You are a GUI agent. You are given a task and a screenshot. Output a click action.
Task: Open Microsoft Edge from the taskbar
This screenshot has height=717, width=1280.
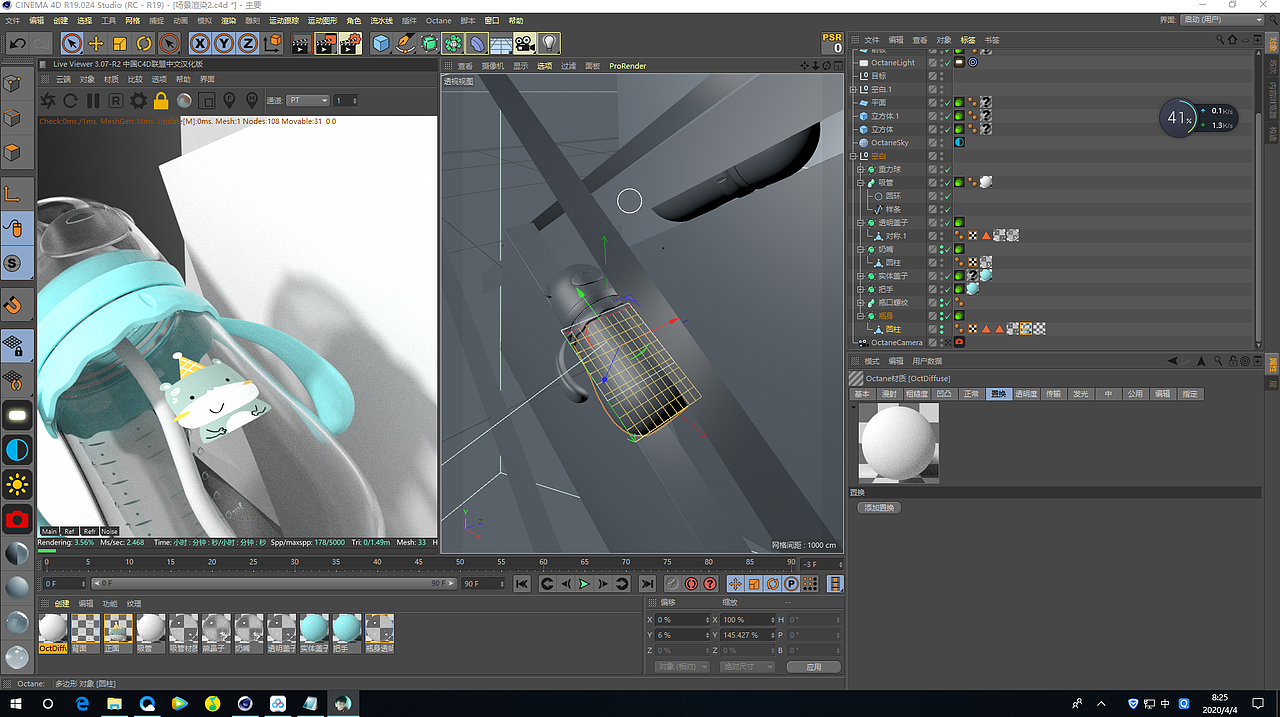pos(83,704)
